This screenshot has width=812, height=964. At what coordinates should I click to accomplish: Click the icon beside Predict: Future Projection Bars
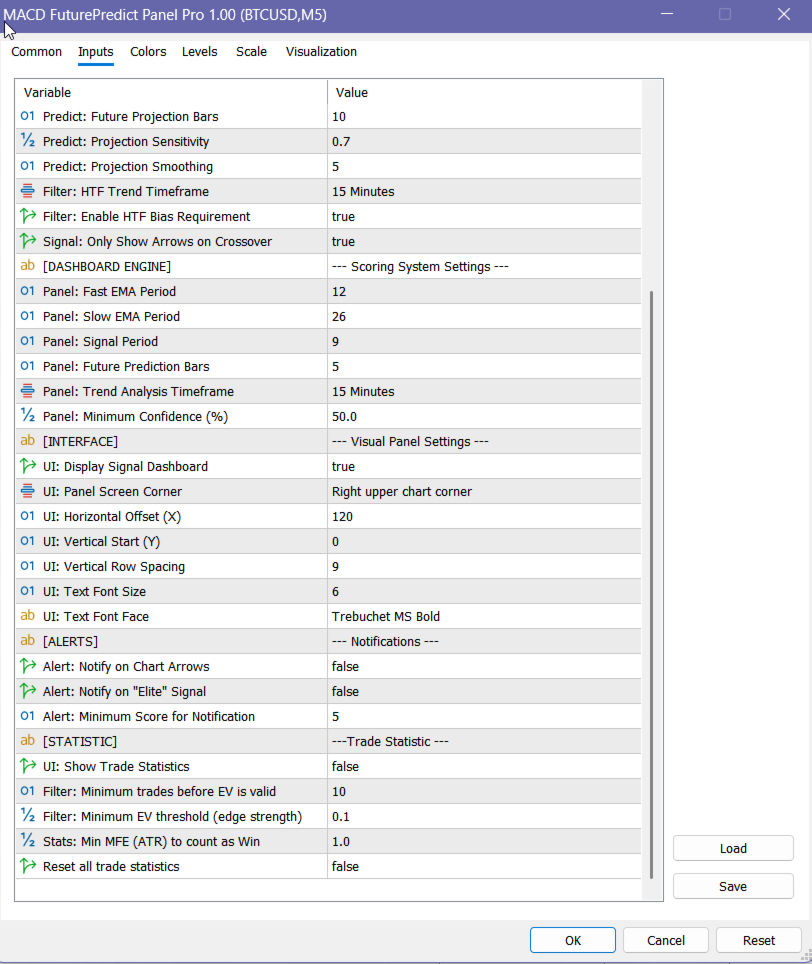tap(27, 117)
